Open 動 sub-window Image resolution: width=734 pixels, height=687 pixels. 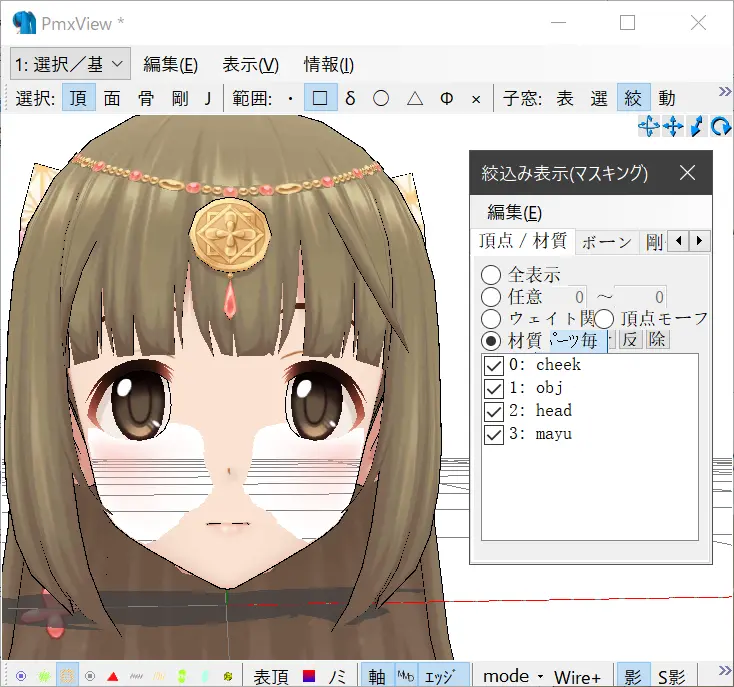tap(667, 98)
